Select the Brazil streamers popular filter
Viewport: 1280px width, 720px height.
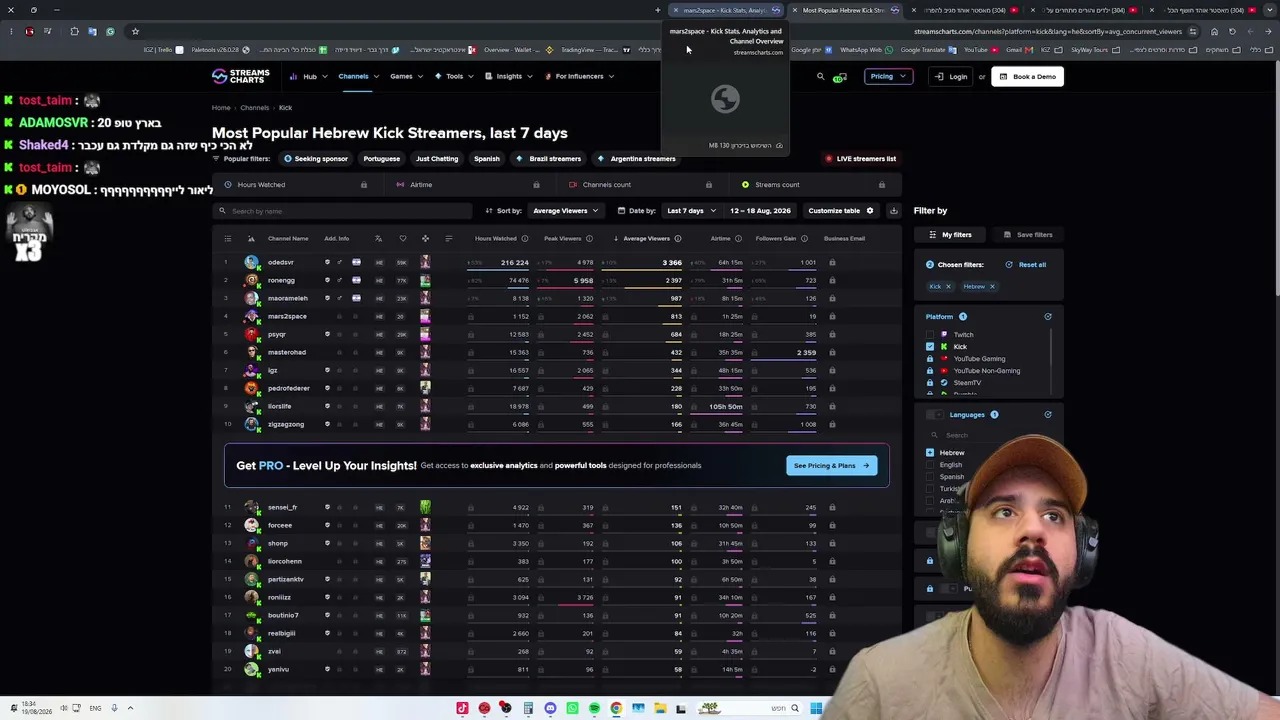click(x=548, y=159)
